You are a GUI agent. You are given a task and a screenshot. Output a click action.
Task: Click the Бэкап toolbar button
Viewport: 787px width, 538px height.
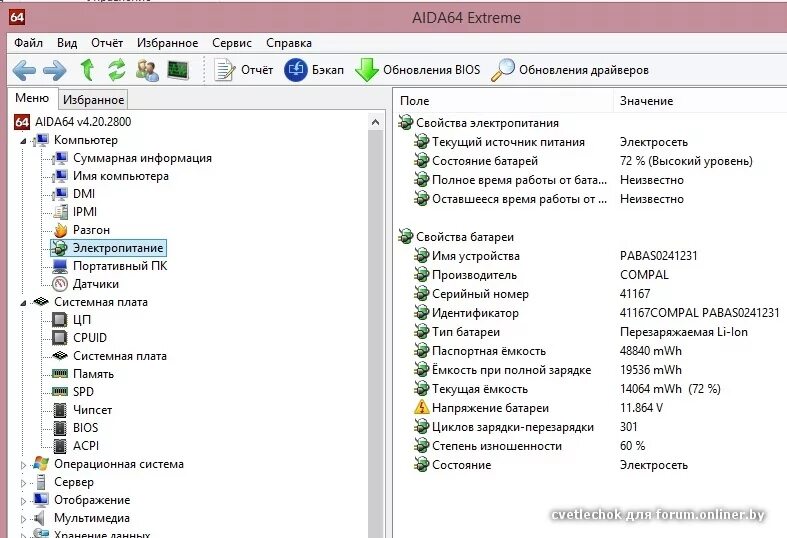pos(314,70)
